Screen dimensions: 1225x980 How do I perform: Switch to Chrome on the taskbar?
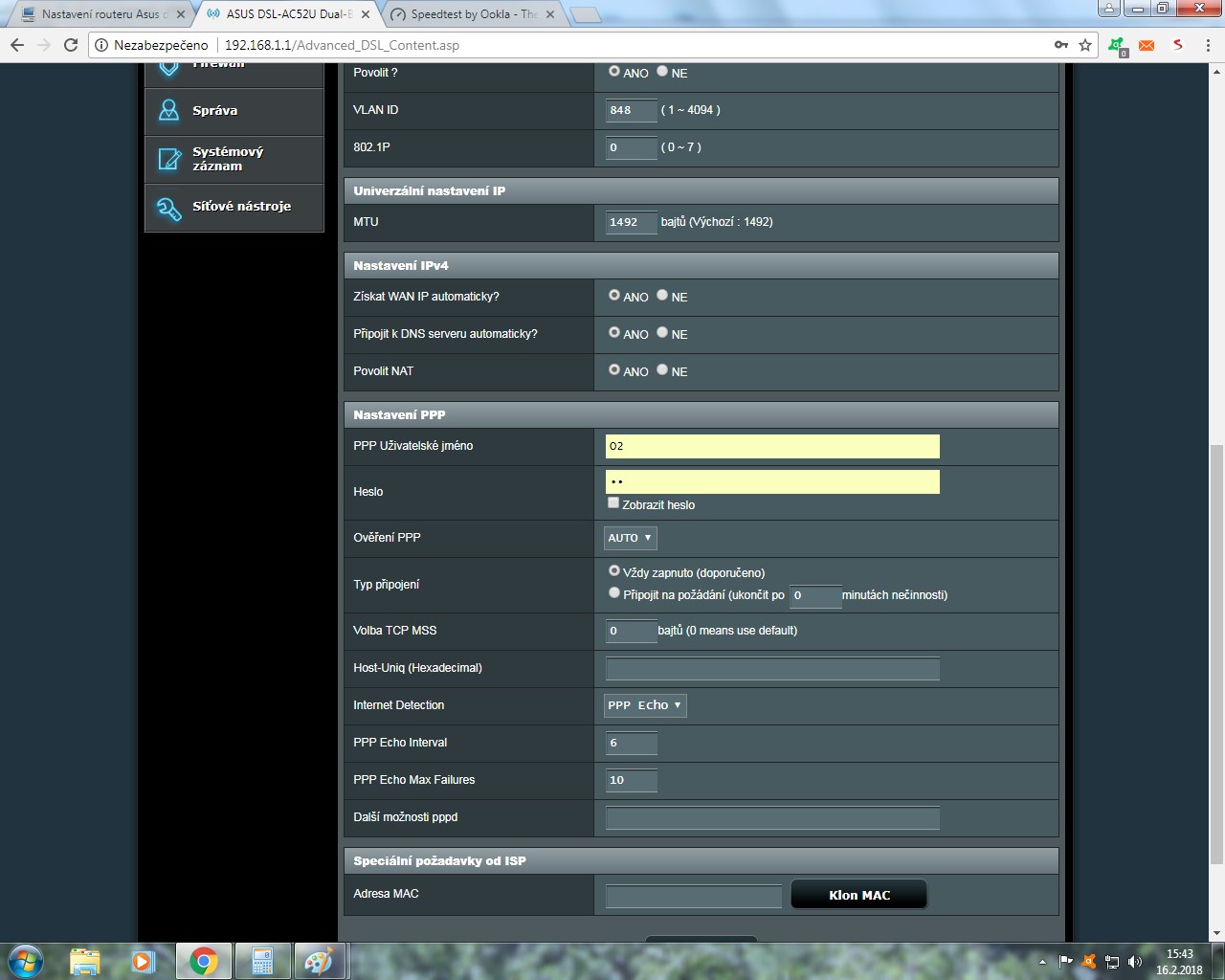[x=203, y=961]
